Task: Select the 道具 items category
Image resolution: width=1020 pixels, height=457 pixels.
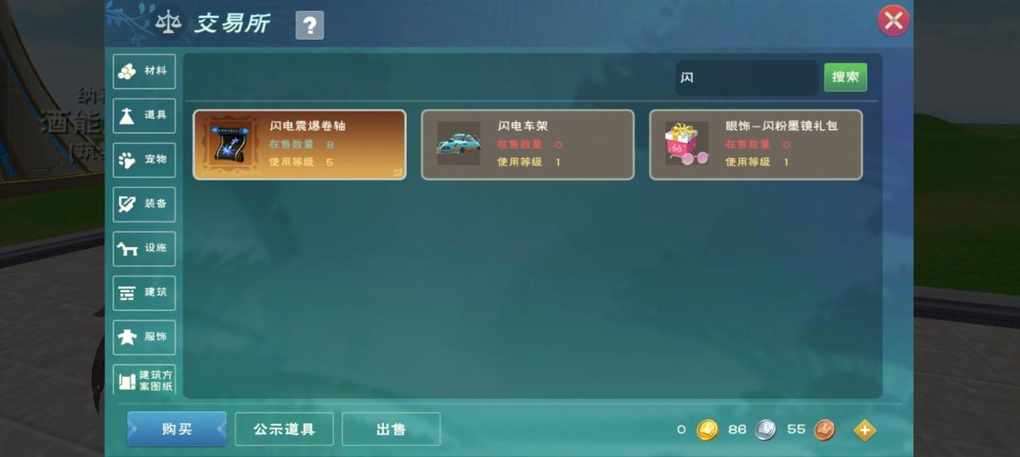Action: click(144, 116)
